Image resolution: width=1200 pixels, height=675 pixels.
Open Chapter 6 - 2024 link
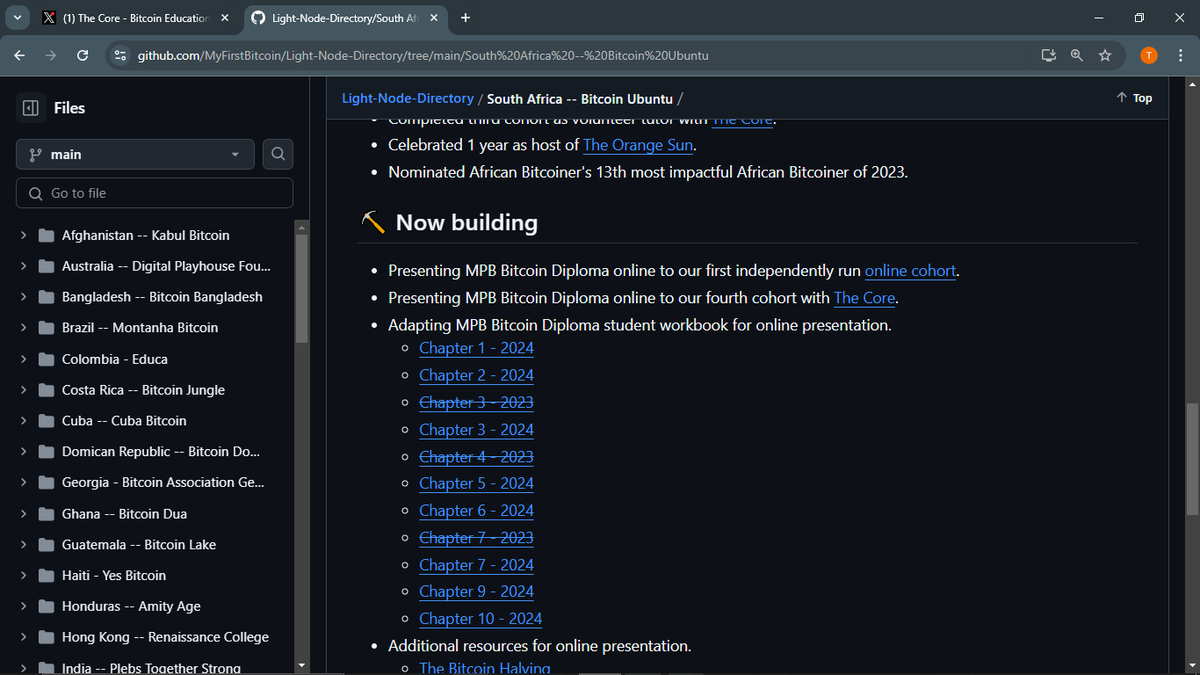click(x=476, y=511)
